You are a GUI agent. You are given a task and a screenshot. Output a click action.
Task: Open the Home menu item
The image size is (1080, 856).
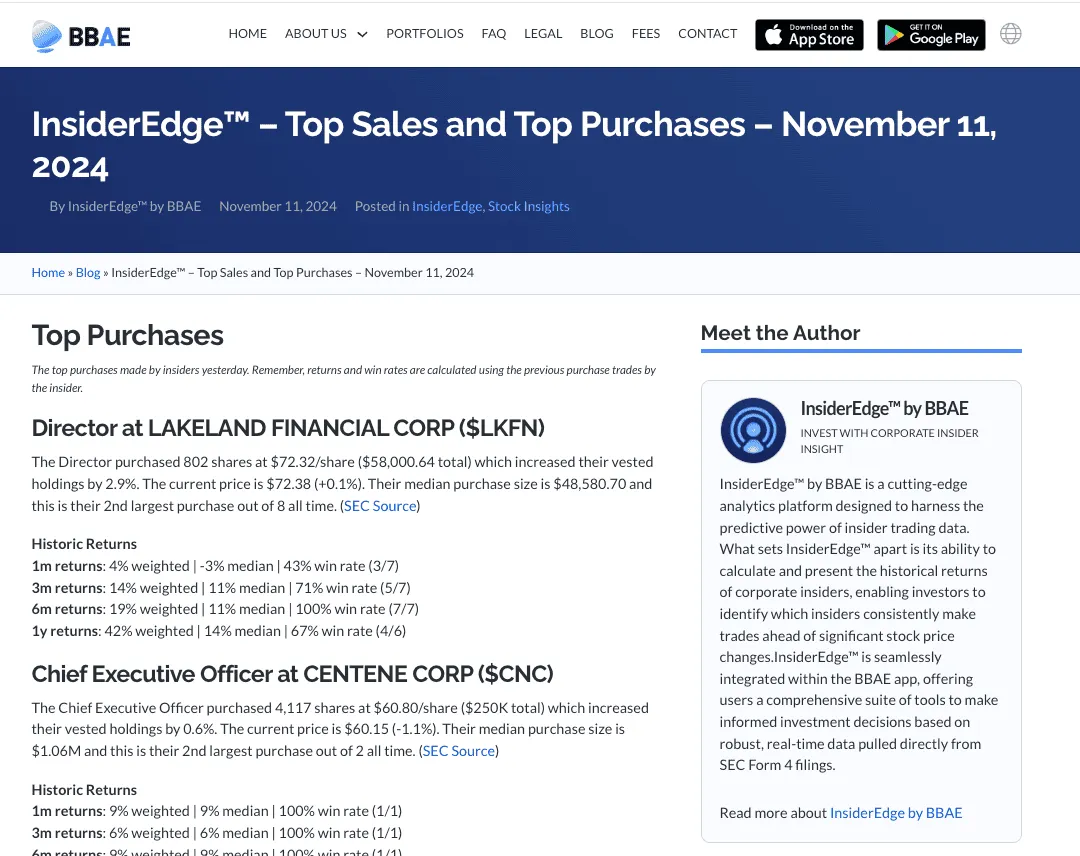(247, 34)
